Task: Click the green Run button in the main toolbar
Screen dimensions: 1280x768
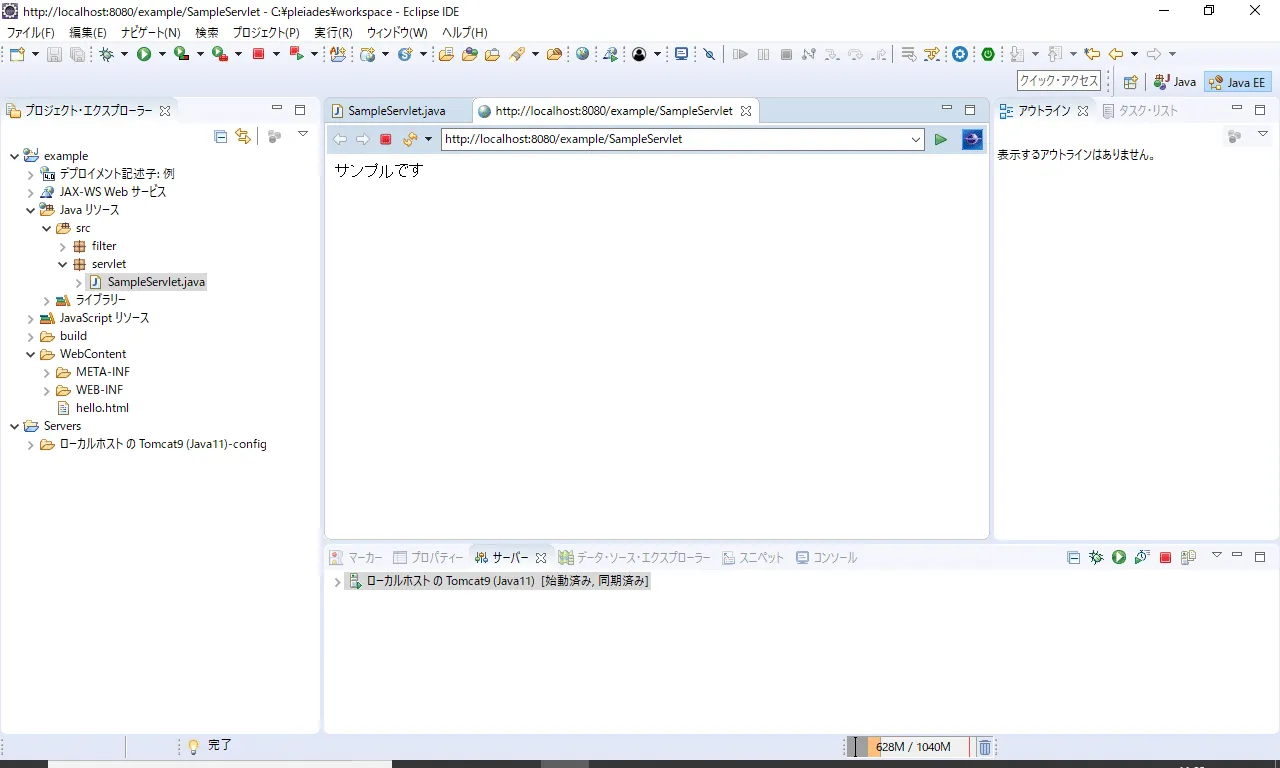Action: tap(144, 54)
